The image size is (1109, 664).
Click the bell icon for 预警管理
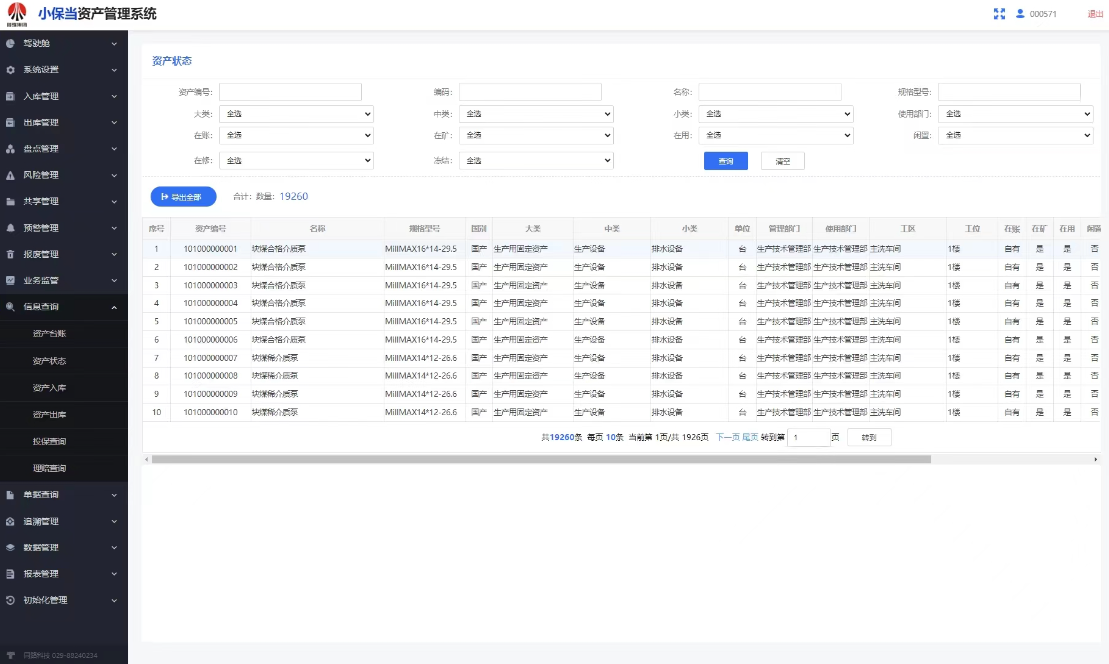(x=10, y=228)
